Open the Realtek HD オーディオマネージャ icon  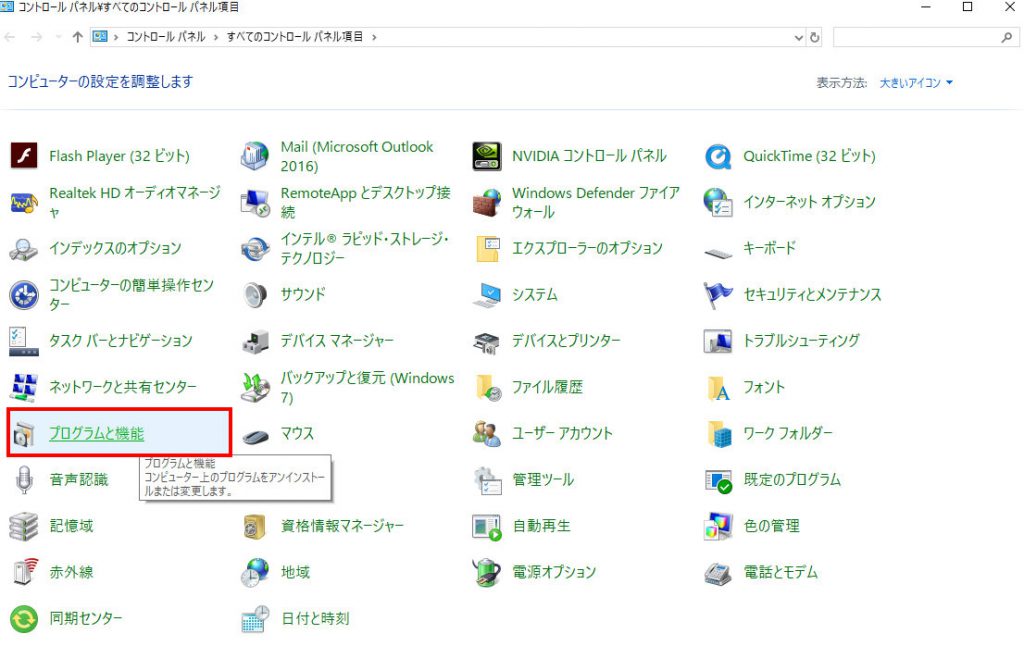(x=23, y=202)
